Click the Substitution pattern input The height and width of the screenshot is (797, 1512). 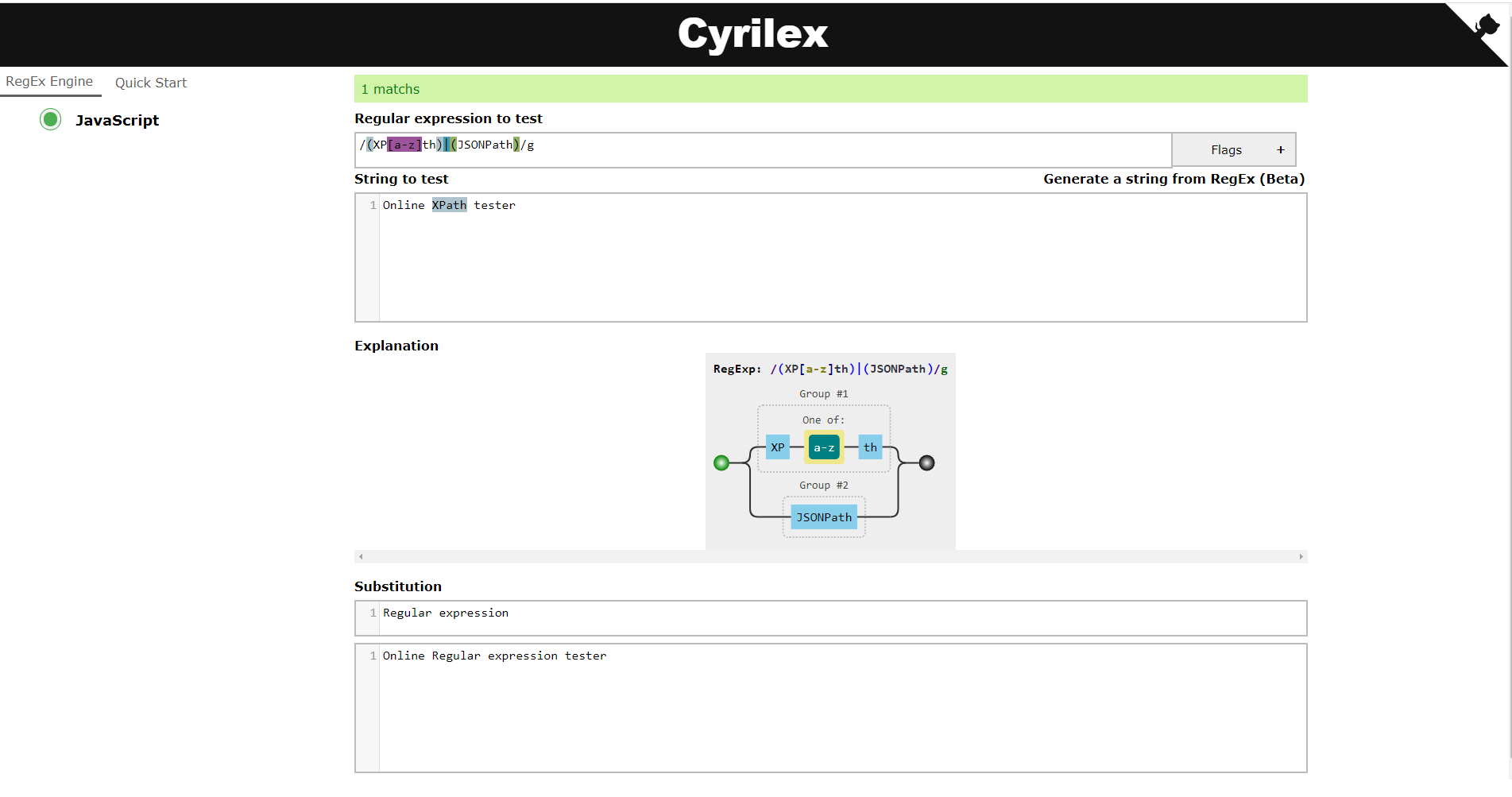(x=831, y=618)
